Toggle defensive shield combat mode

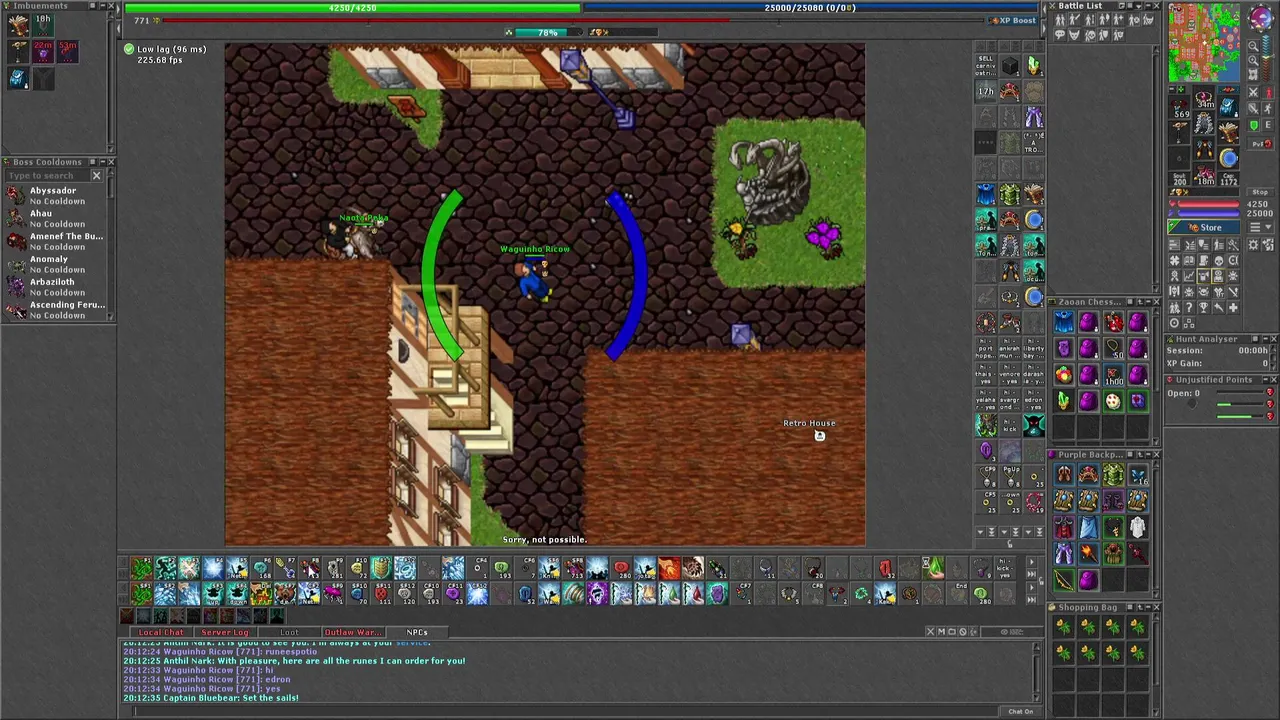tap(1253, 126)
